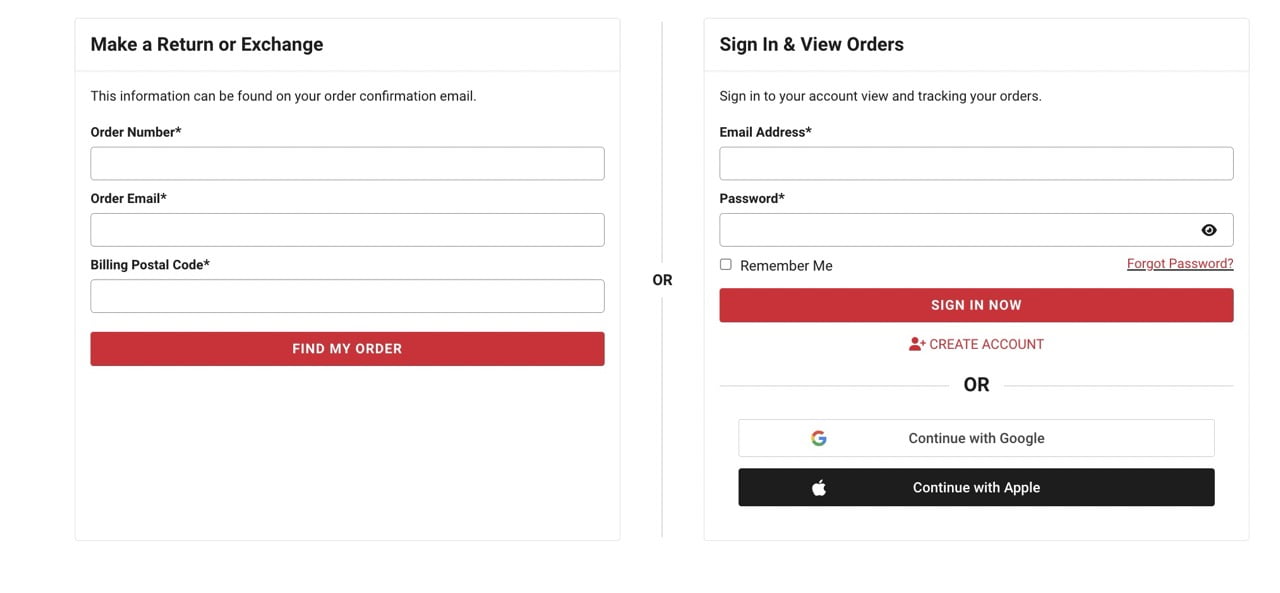Viewport: 1280px width, 593px height.
Task: Click the Order Number label
Action: [136, 132]
